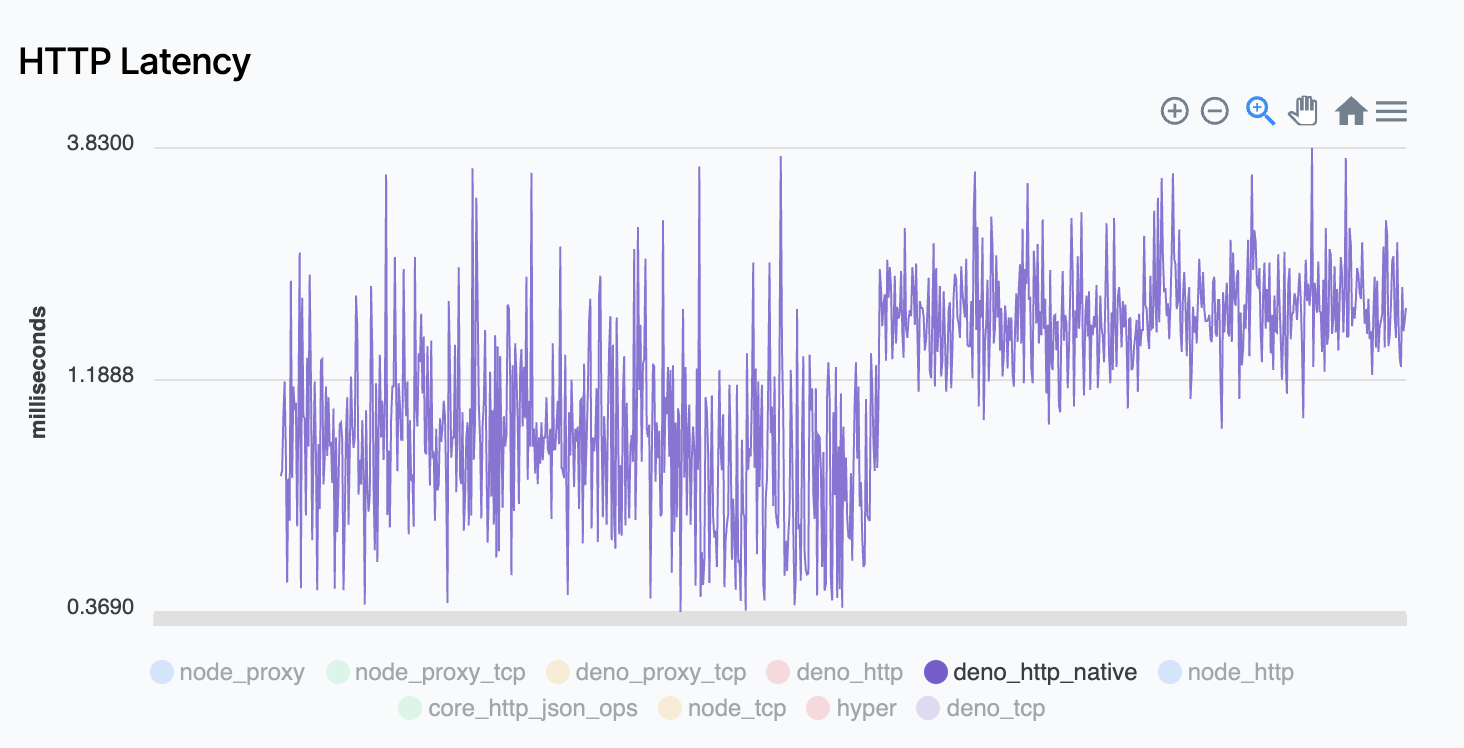Select the zoom-out tool icon
1464x748 pixels.
point(1214,111)
